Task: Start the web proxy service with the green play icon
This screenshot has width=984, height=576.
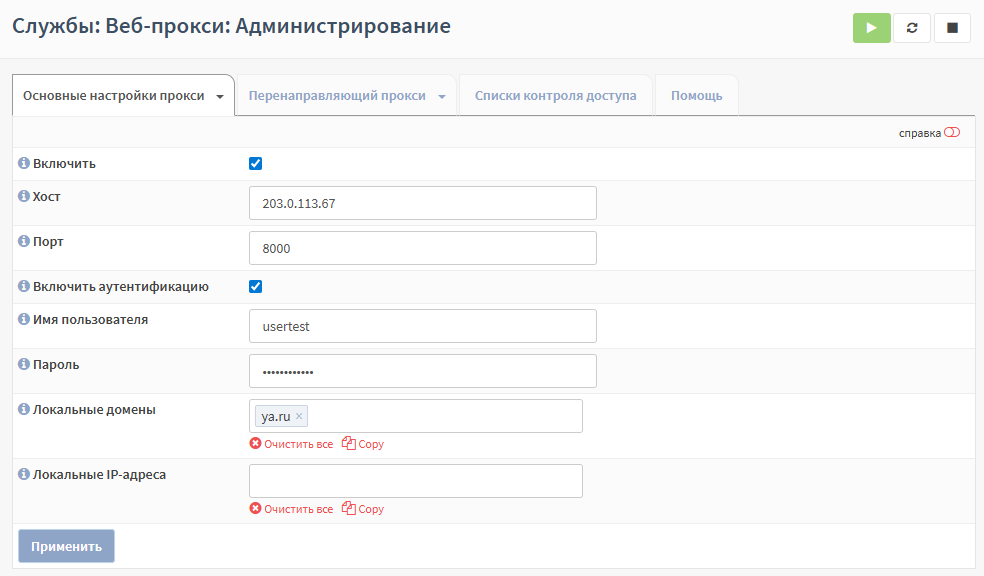Action: [x=871, y=28]
